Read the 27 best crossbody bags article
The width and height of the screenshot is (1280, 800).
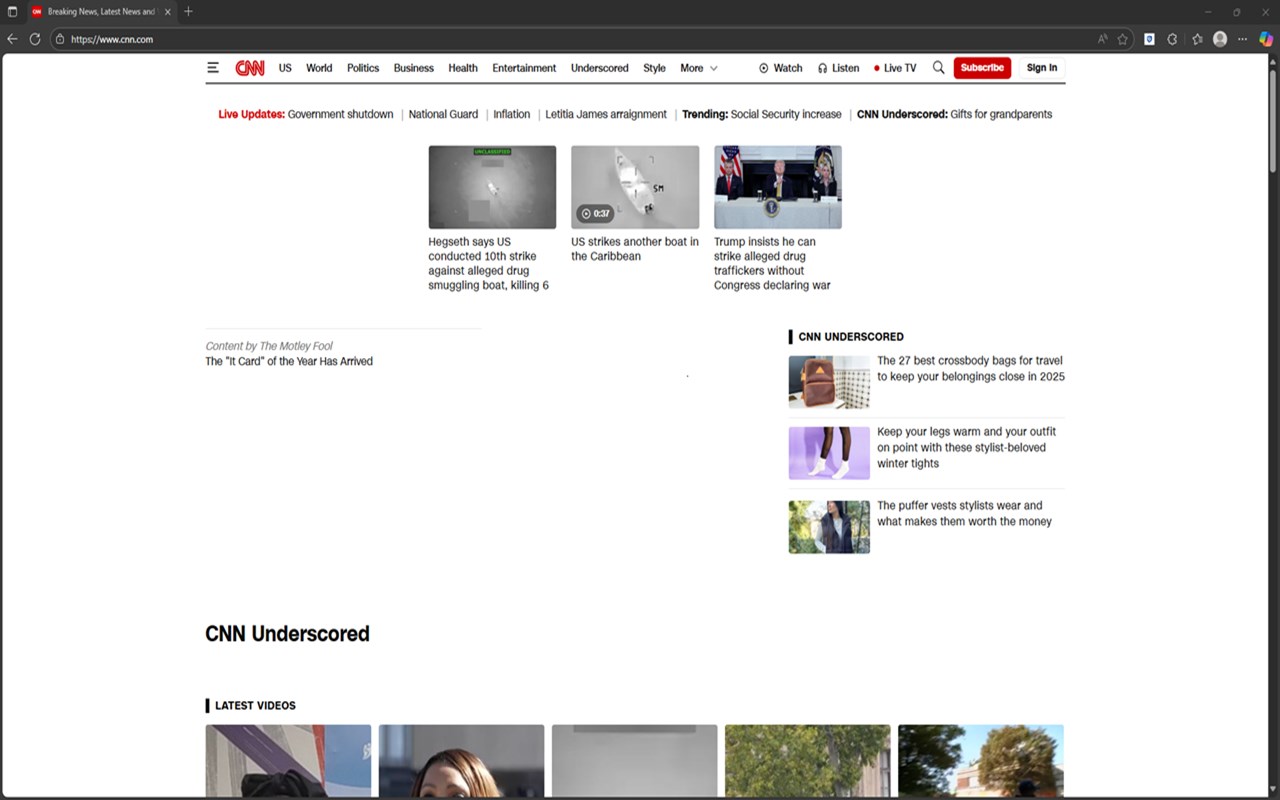(971, 369)
